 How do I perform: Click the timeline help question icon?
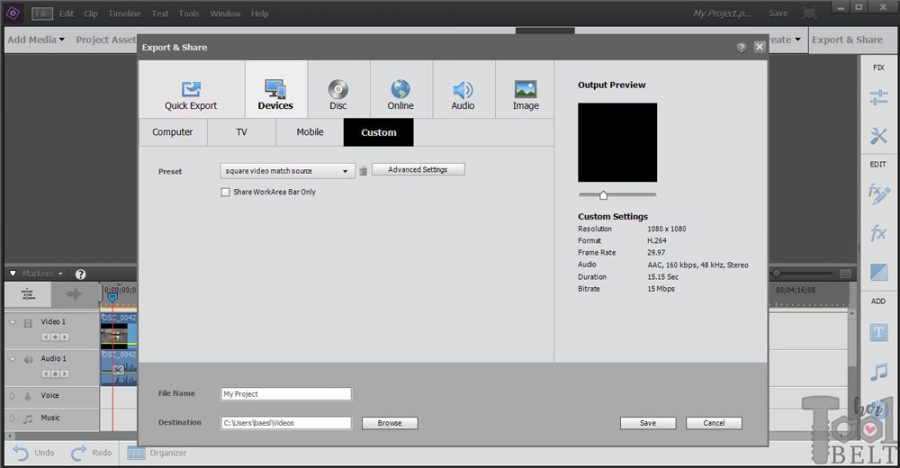pos(80,274)
